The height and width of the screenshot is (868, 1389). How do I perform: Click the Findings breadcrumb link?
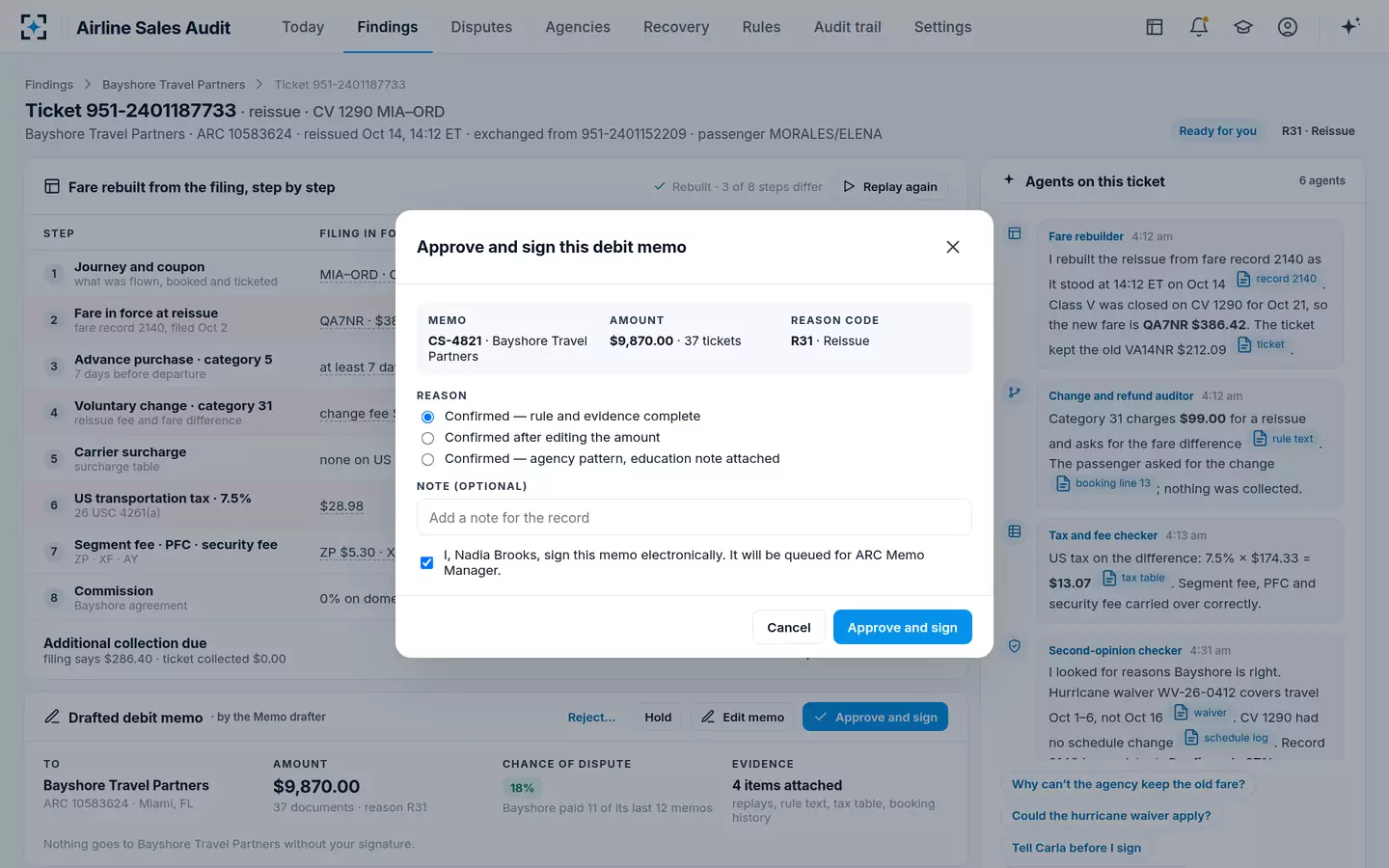tap(49, 85)
